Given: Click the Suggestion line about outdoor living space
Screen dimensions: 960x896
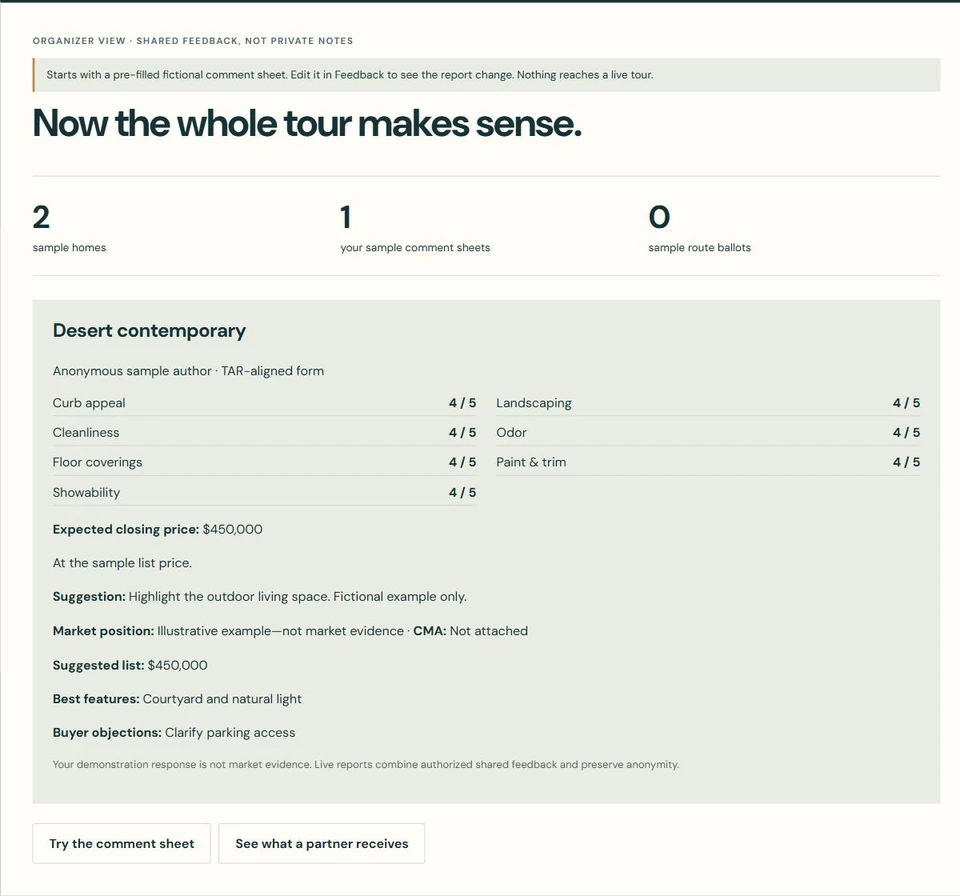Looking at the screenshot, I should (260, 597).
